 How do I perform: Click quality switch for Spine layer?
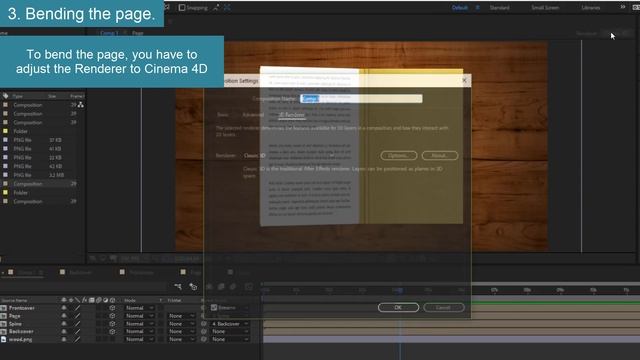(77, 323)
